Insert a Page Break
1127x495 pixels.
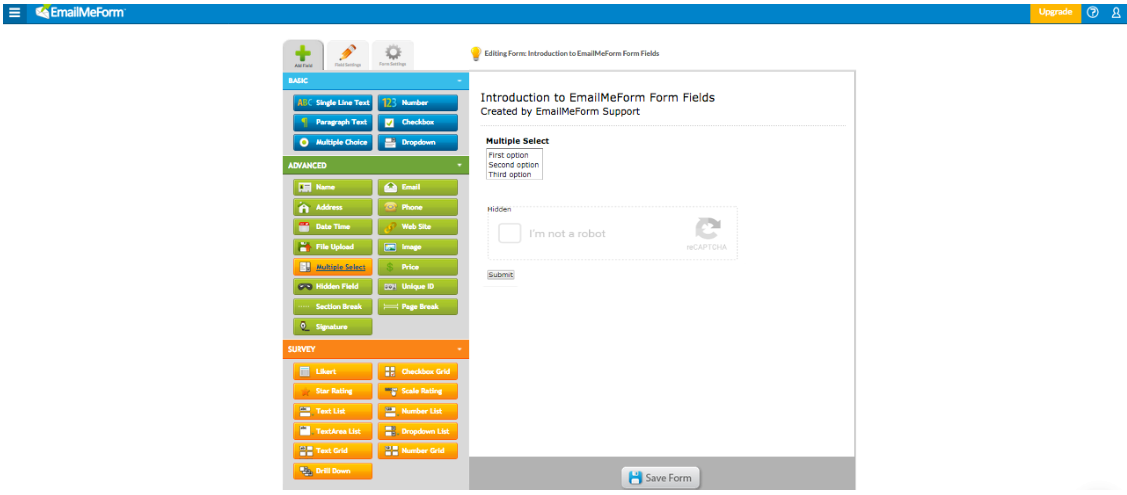tap(418, 306)
